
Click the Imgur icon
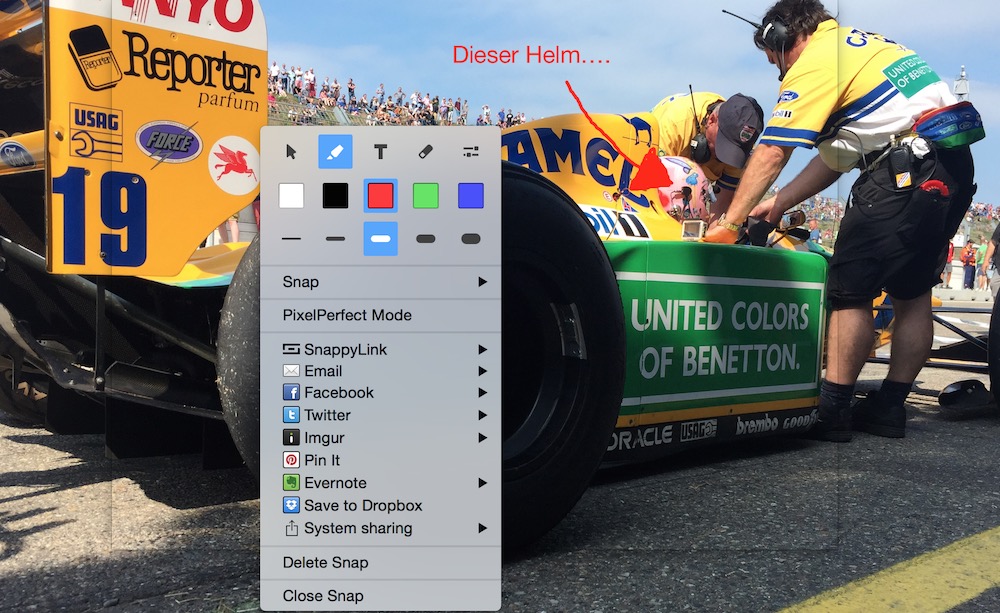pyautogui.click(x=291, y=438)
